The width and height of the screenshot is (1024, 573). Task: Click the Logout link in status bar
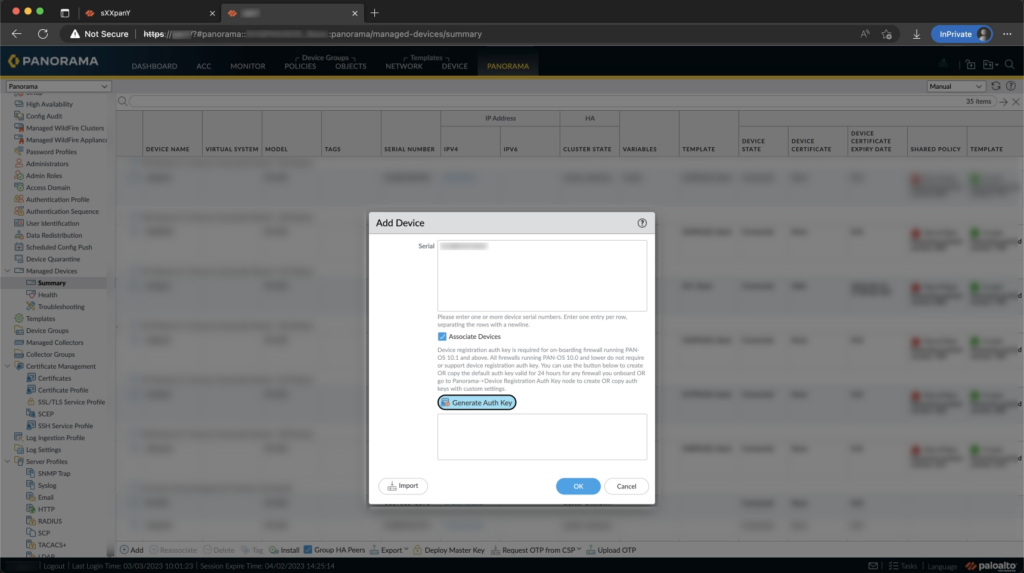[54, 566]
